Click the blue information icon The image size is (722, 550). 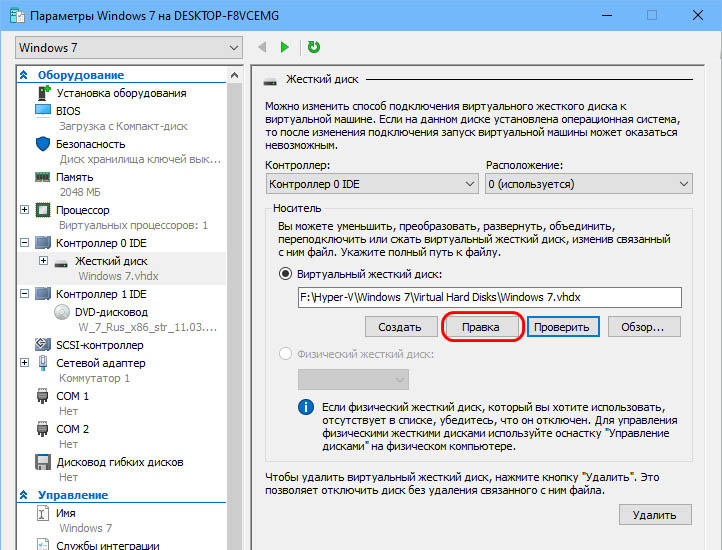[306, 407]
